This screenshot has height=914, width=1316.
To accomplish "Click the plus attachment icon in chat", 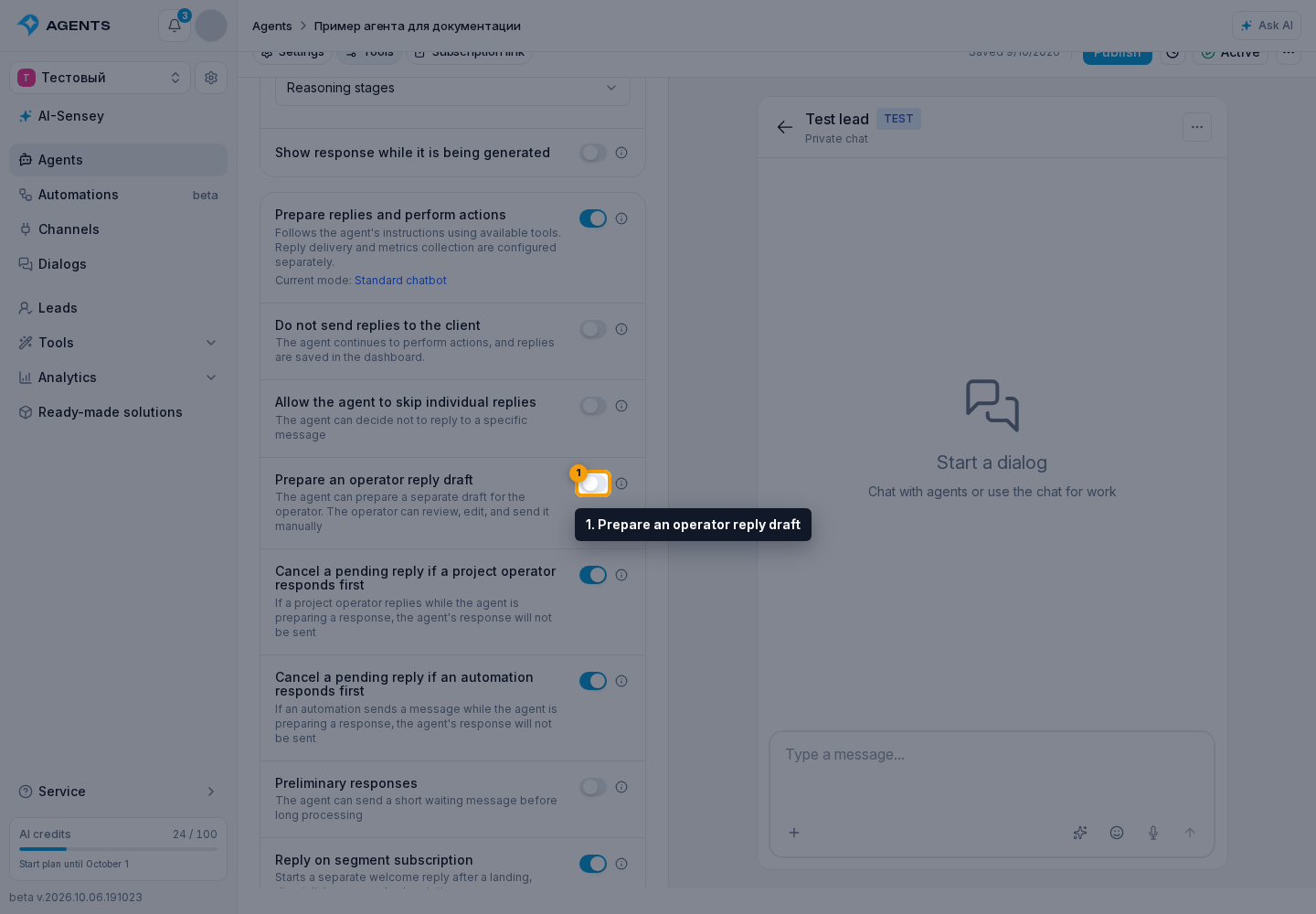I will pyautogui.click(x=794, y=833).
